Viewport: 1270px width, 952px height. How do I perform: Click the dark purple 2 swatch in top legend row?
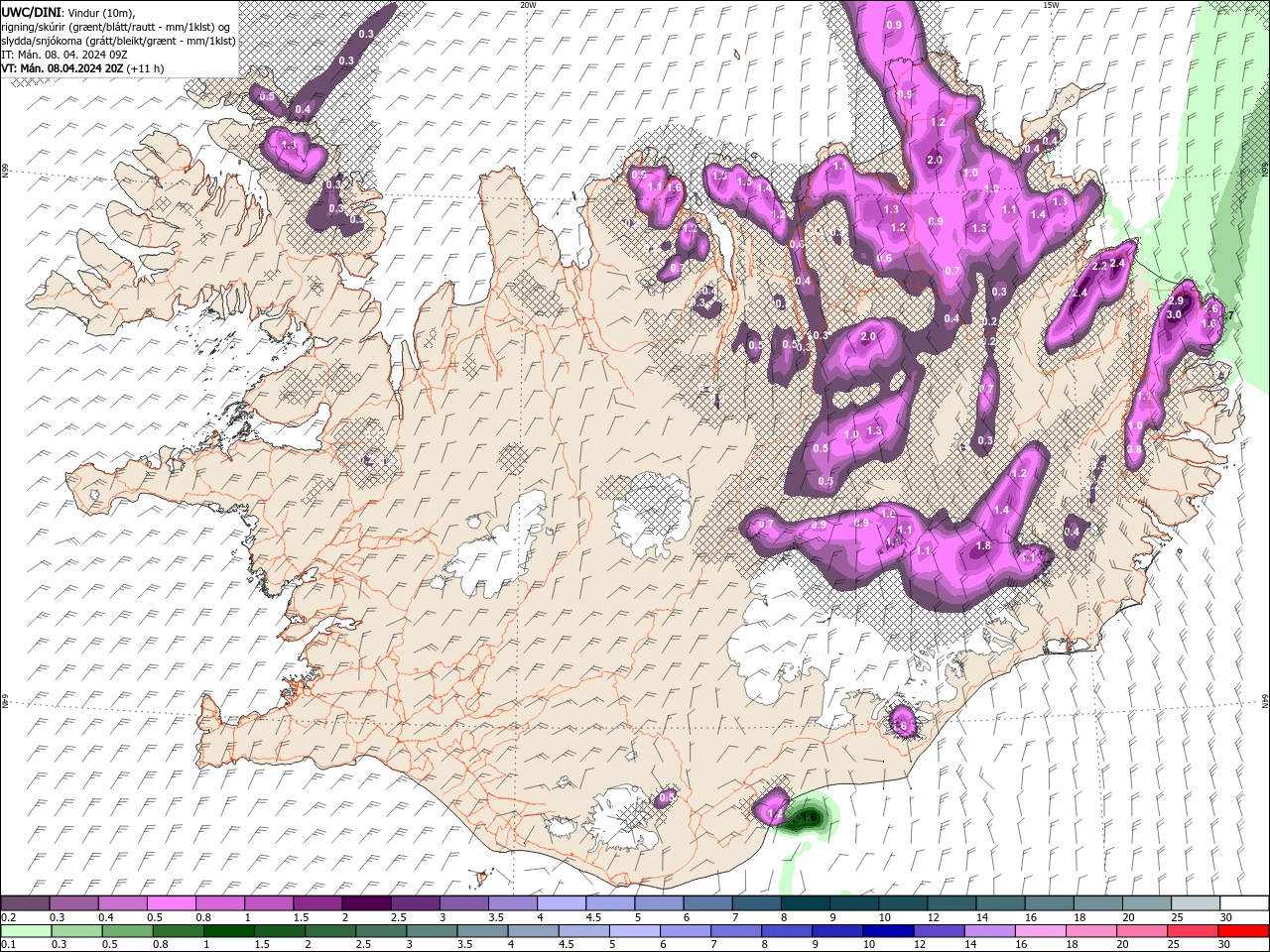(365, 902)
